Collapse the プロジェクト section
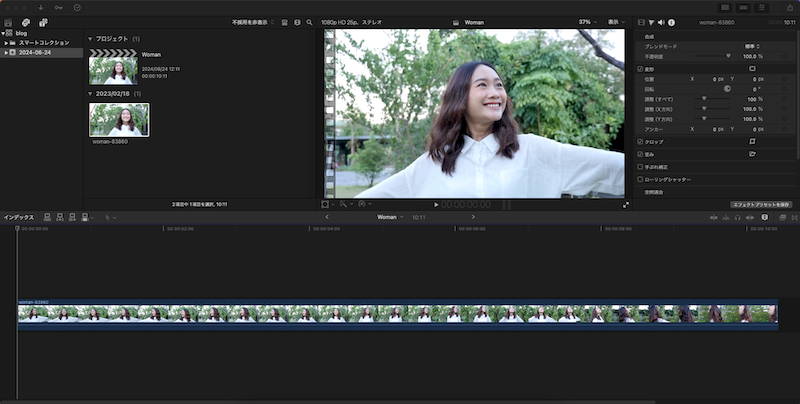Screen dimensions: 800x404 pyautogui.click(x=90, y=39)
